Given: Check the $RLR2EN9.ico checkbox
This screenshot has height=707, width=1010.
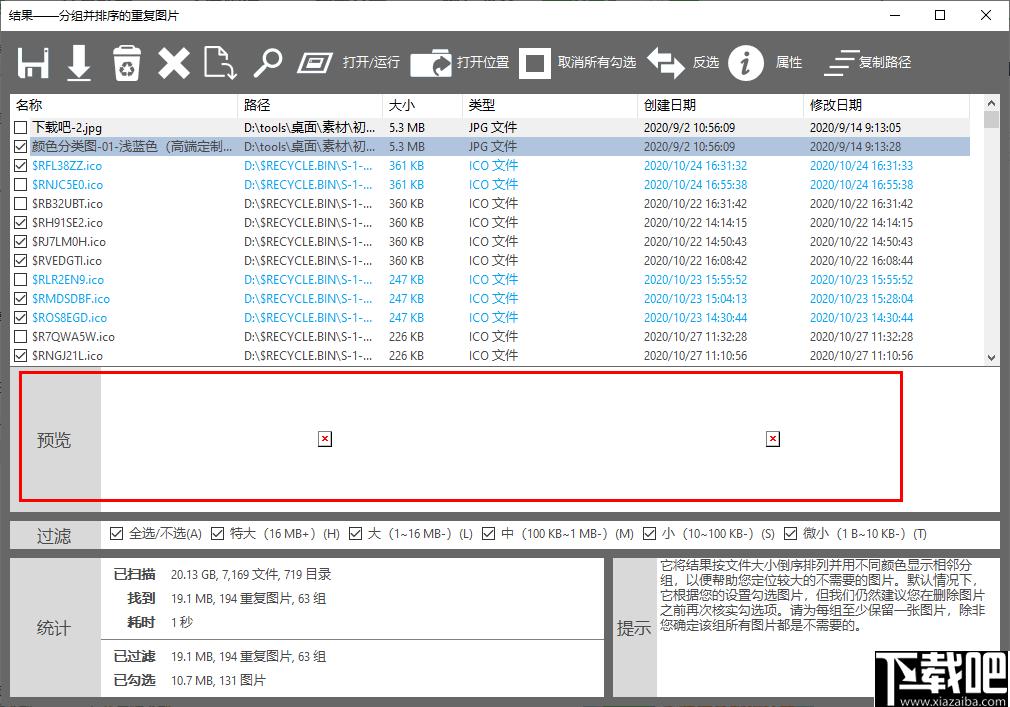Looking at the screenshot, I should (21, 279).
